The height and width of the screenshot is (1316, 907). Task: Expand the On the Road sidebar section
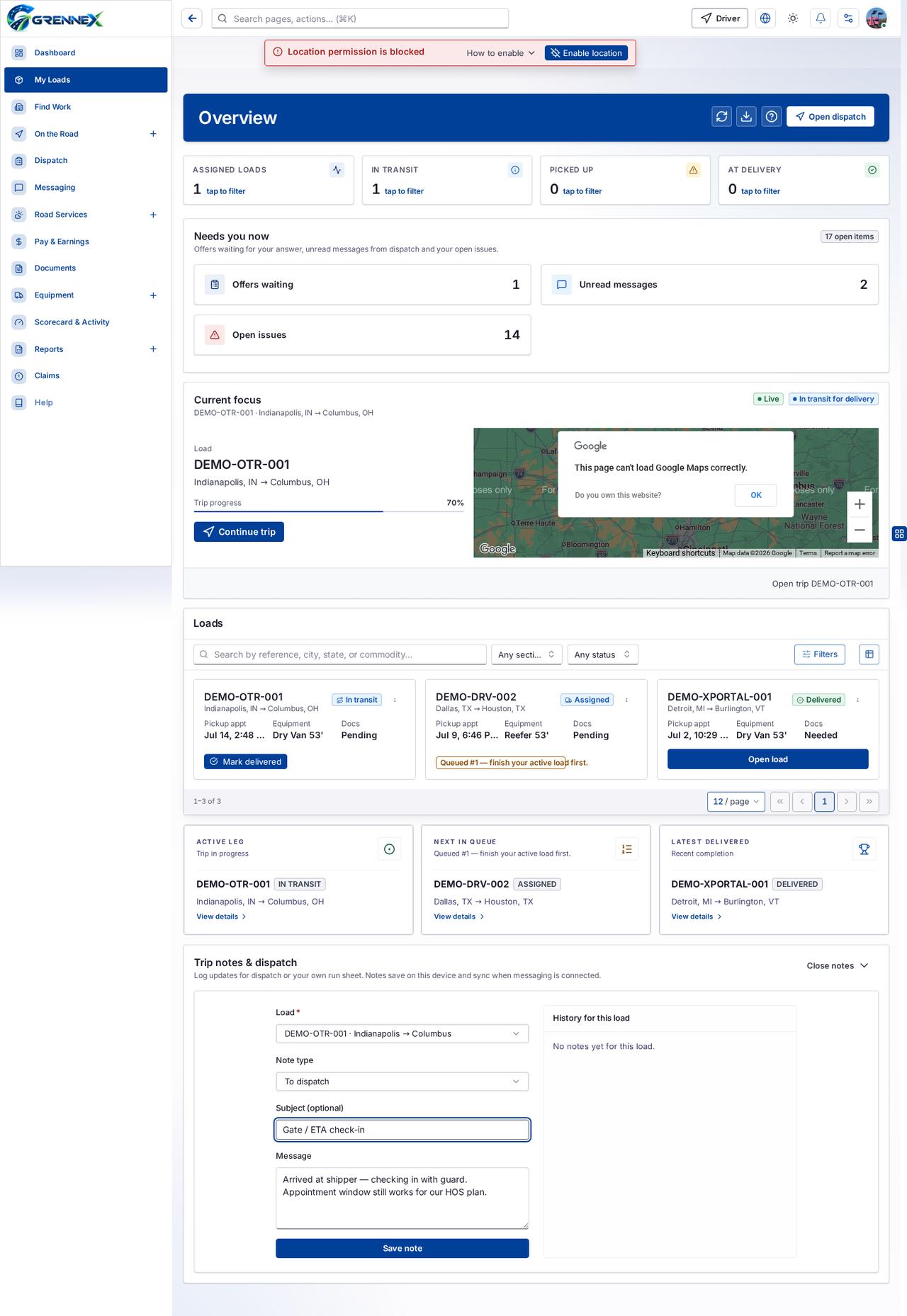click(153, 134)
